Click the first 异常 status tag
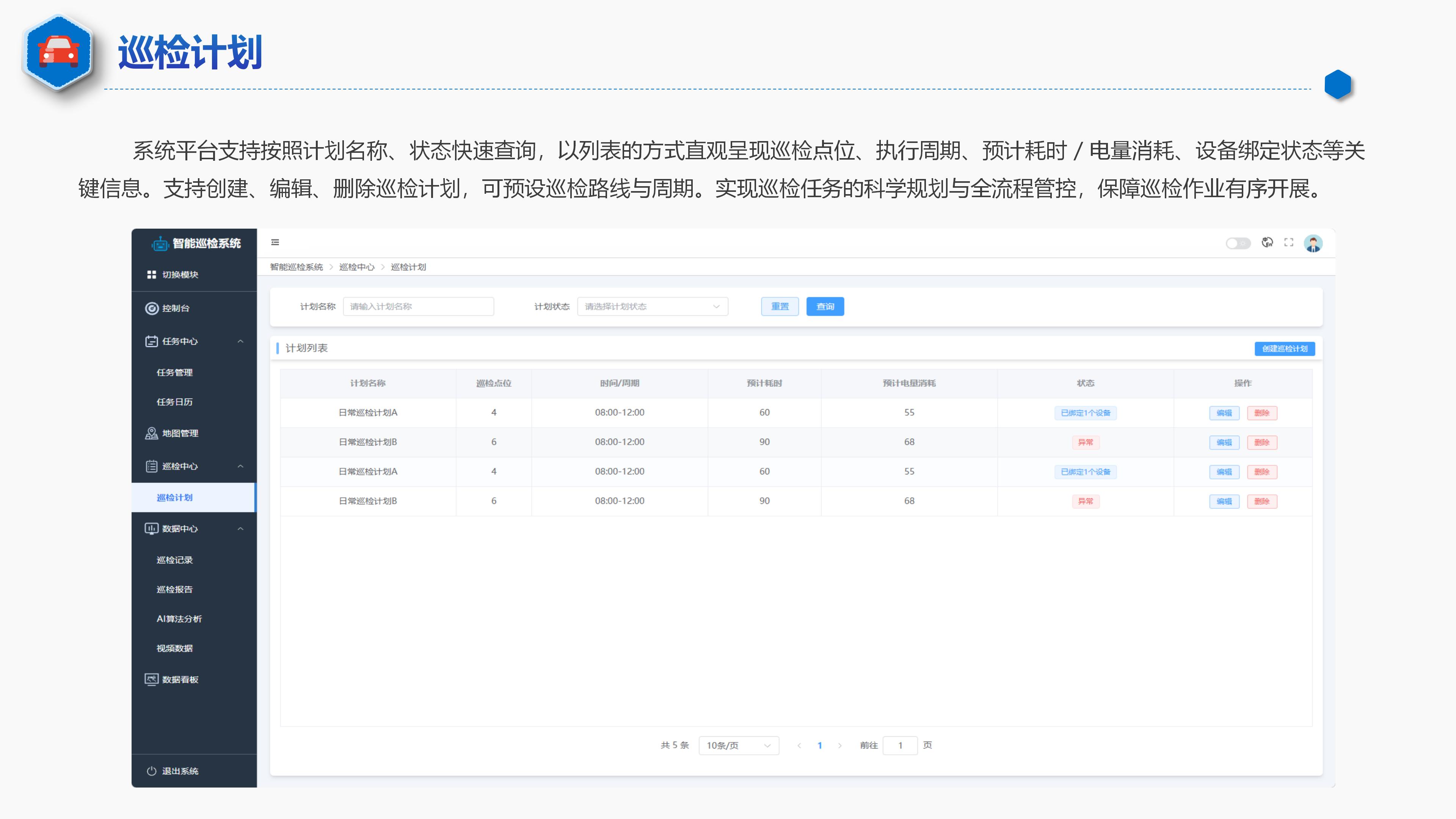1456x819 pixels. click(x=1085, y=442)
